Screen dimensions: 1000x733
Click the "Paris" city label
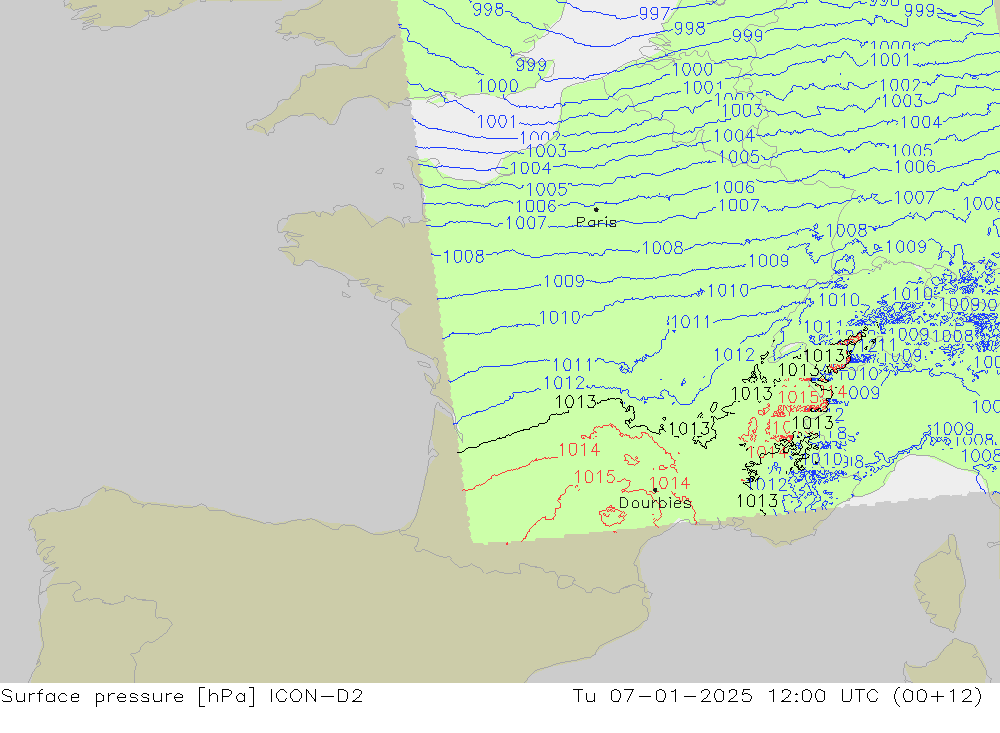[596, 222]
